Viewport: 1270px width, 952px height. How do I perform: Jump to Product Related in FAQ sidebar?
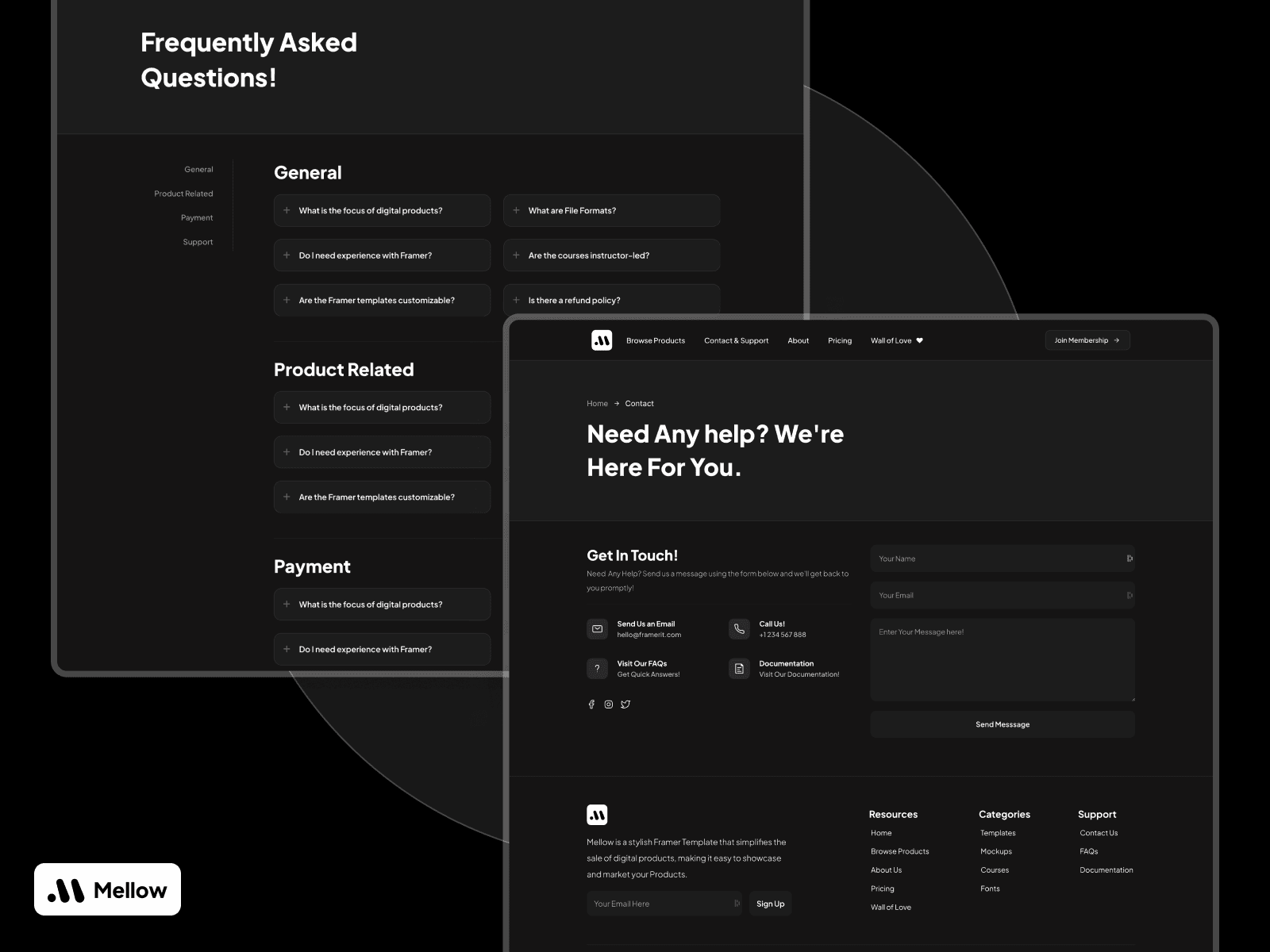(183, 194)
